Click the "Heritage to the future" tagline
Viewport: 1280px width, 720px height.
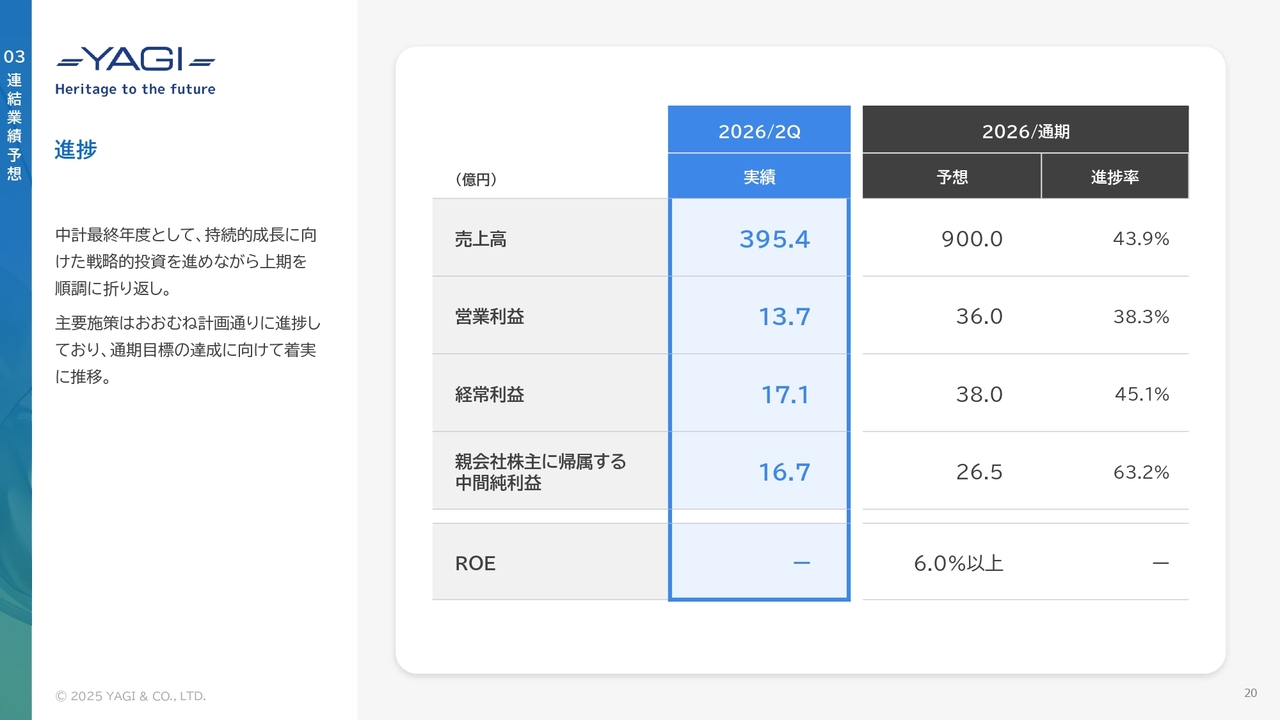click(135, 89)
